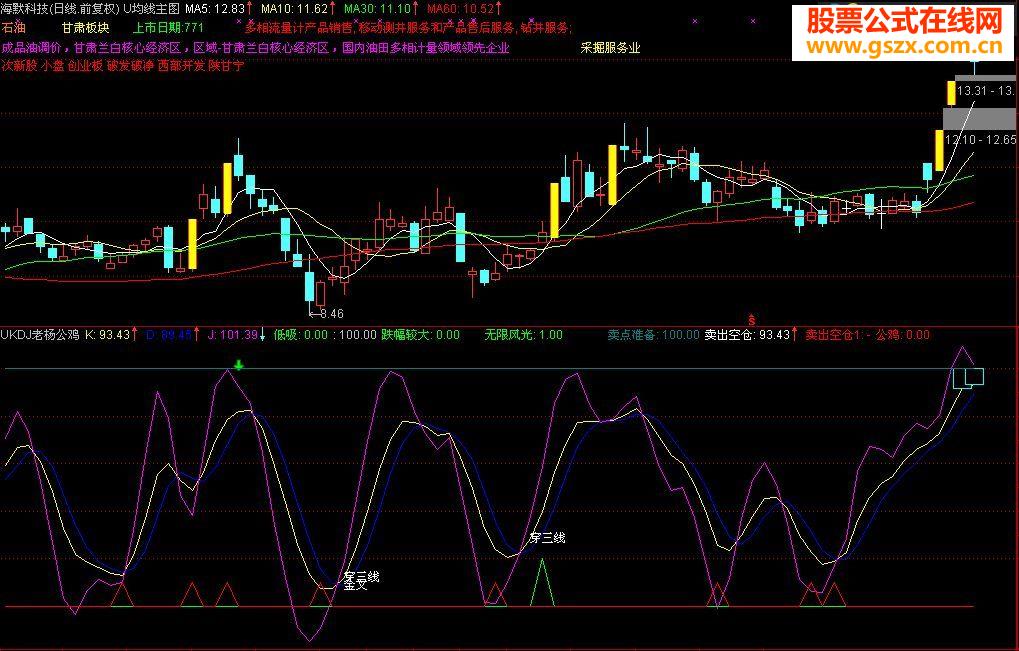Click the 上市日期:771 listing date text

[168, 28]
